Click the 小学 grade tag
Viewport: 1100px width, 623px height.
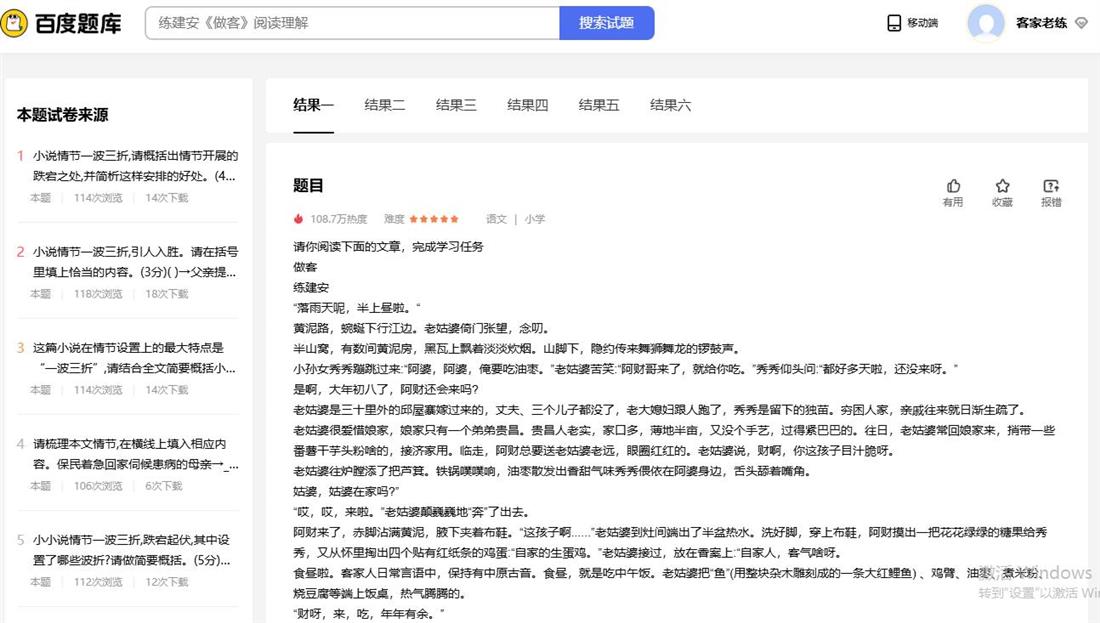pos(535,219)
